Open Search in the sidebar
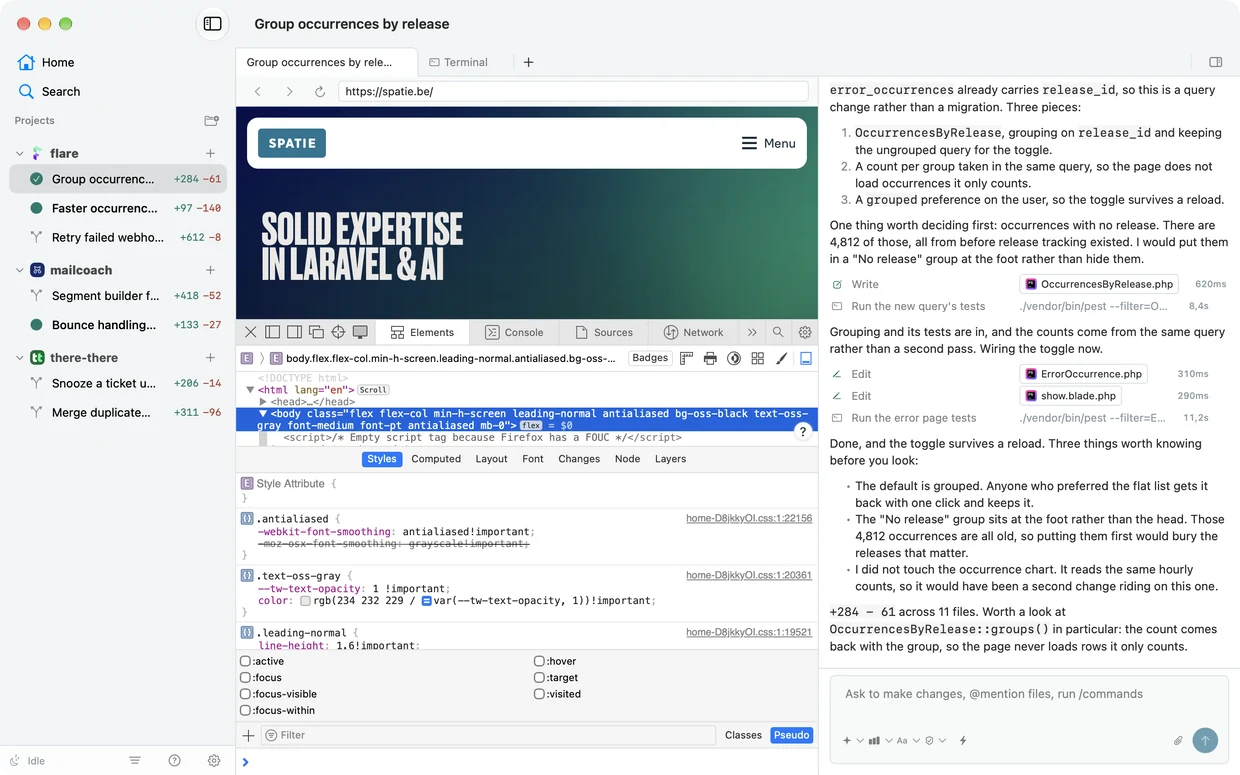The height and width of the screenshot is (775, 1240). coord(49,91)
